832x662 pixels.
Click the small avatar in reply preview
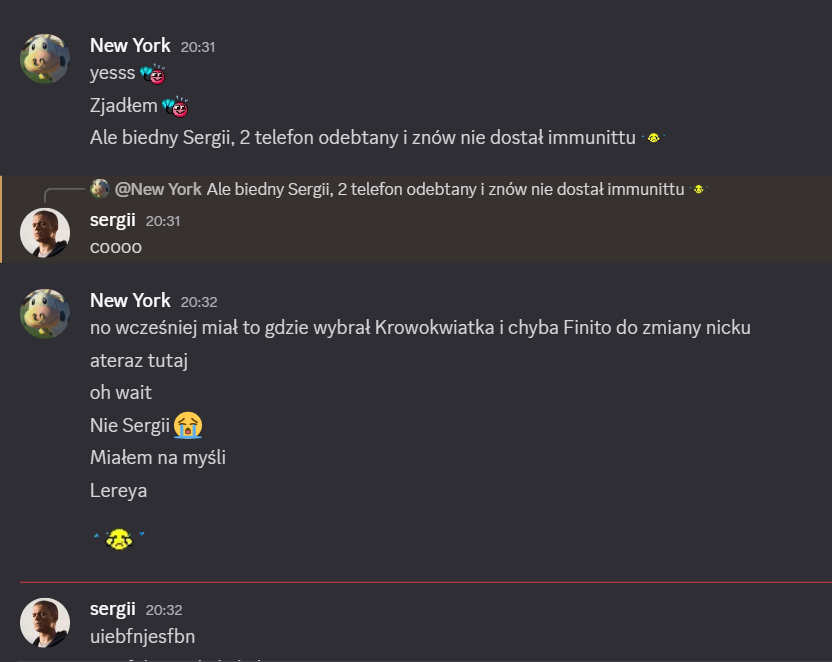pos(99,189)
